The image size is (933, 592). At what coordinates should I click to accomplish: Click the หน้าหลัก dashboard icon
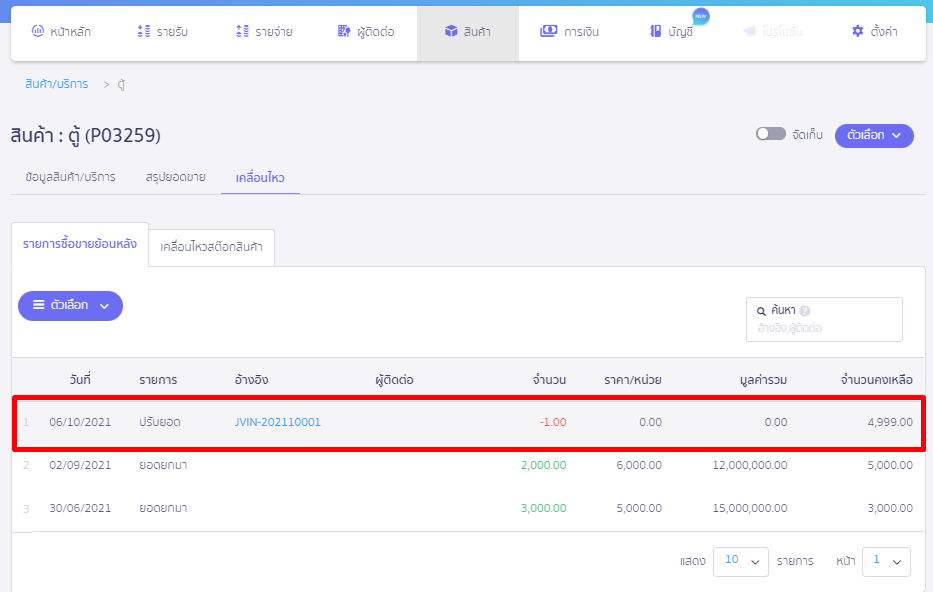pos(38,32)
